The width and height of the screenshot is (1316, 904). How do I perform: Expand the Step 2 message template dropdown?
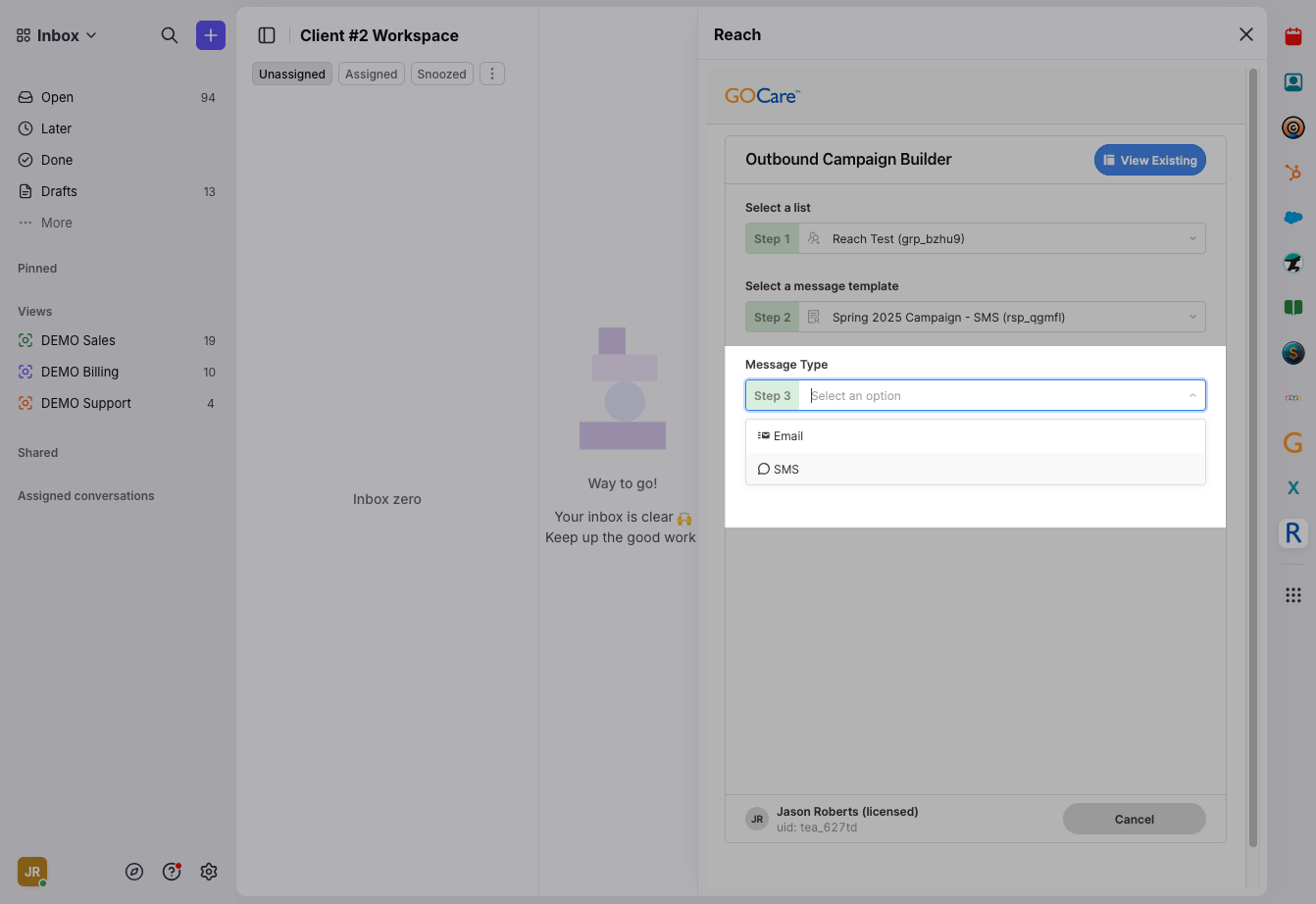[x=1001, y=317]
